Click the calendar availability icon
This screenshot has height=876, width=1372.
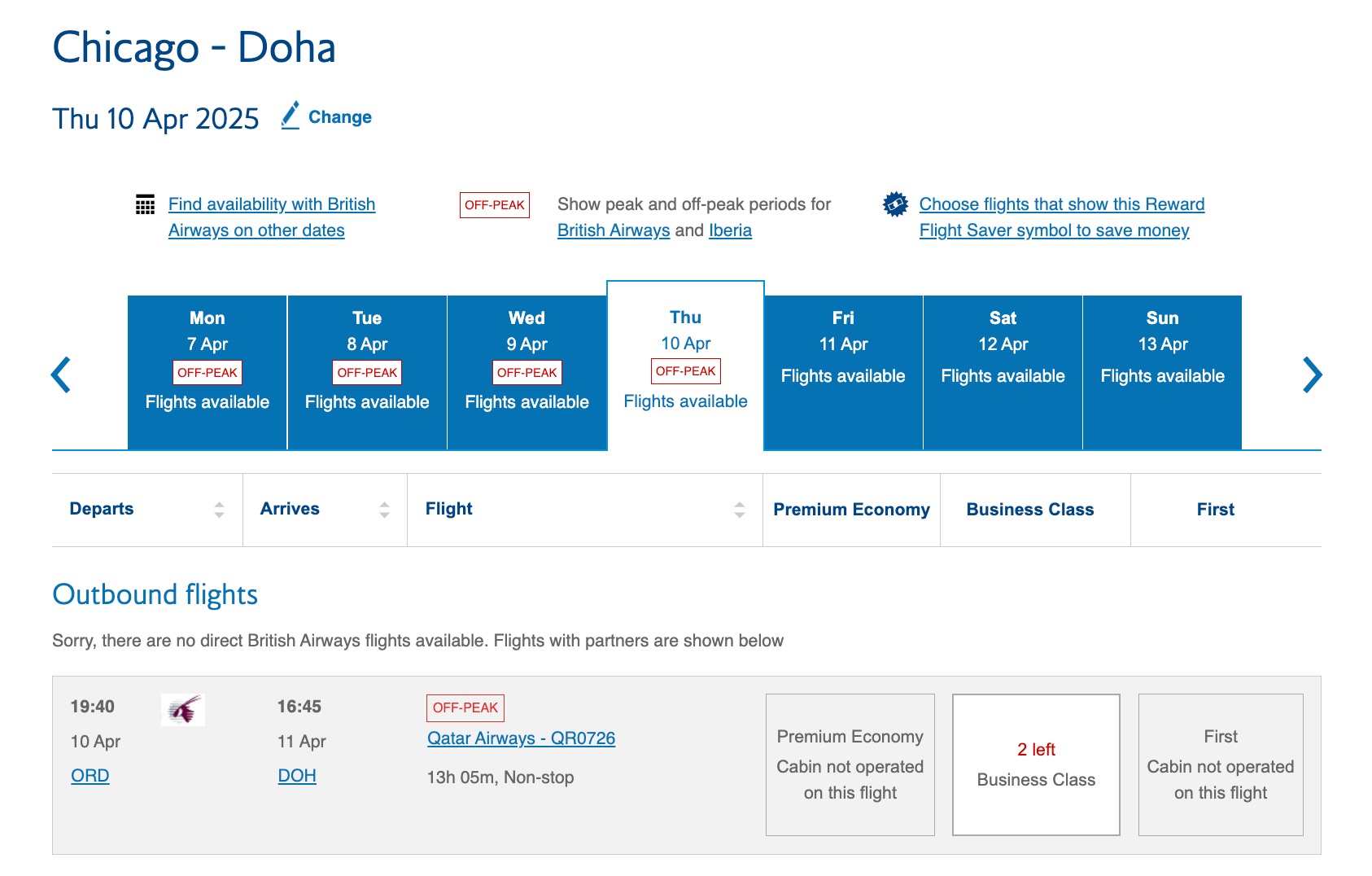pos(145,206)
